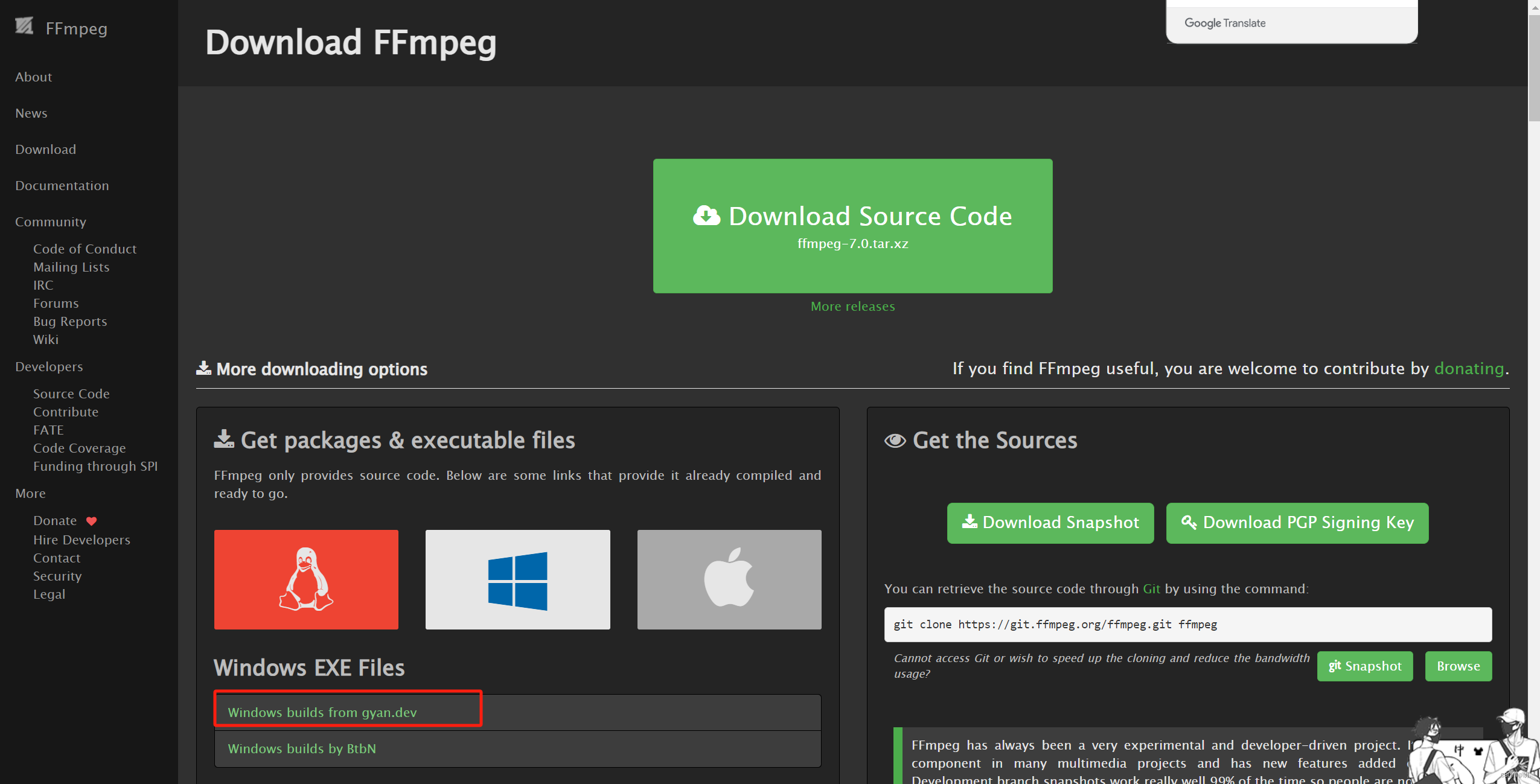This screenshot has width=1540, height=784.
Task: Navigate to Documentation in sidebar
Action: click(x=62, y=186)
